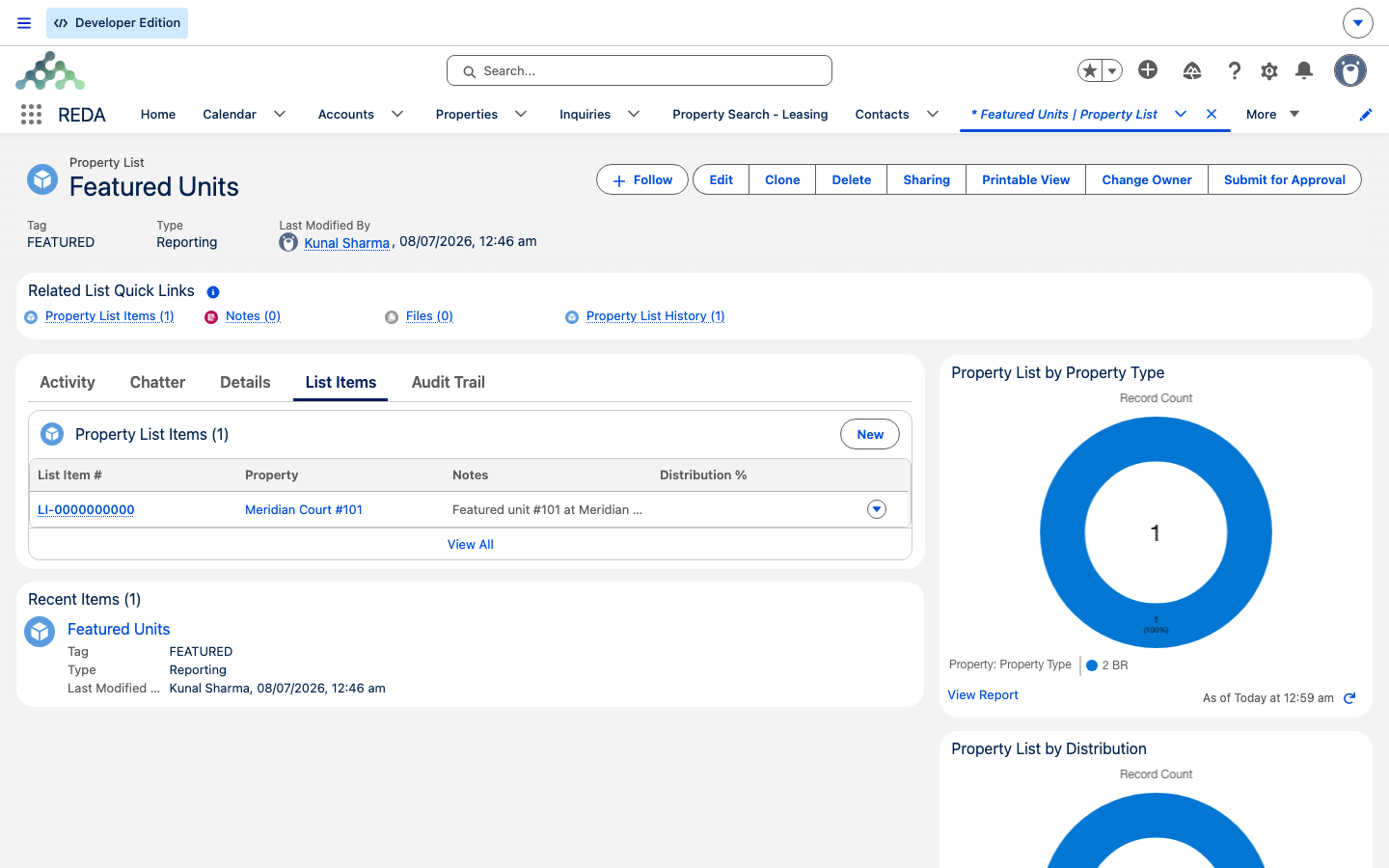Click the Submit for Approval button

(1284, 179)
